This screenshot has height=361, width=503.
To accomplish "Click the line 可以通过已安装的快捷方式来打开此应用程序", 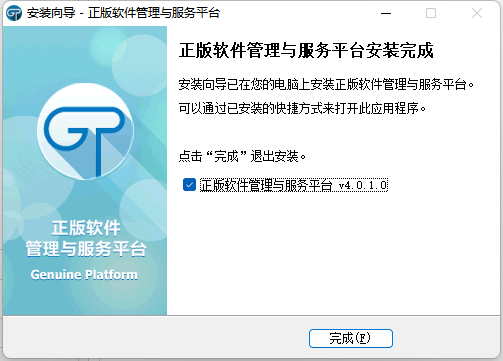I will coord(302,108).
